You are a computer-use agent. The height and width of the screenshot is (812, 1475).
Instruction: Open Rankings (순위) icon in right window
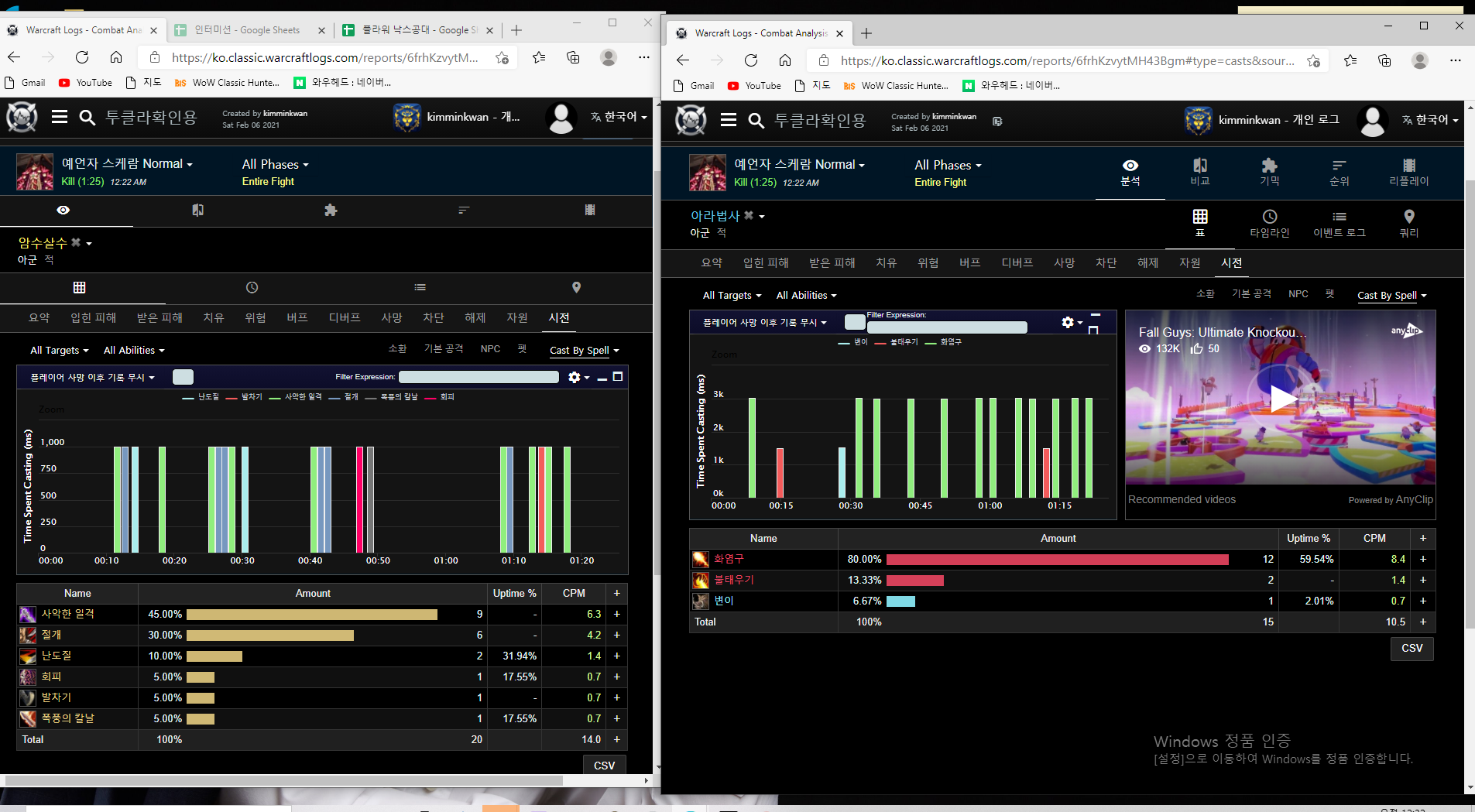pos(1340,172)
